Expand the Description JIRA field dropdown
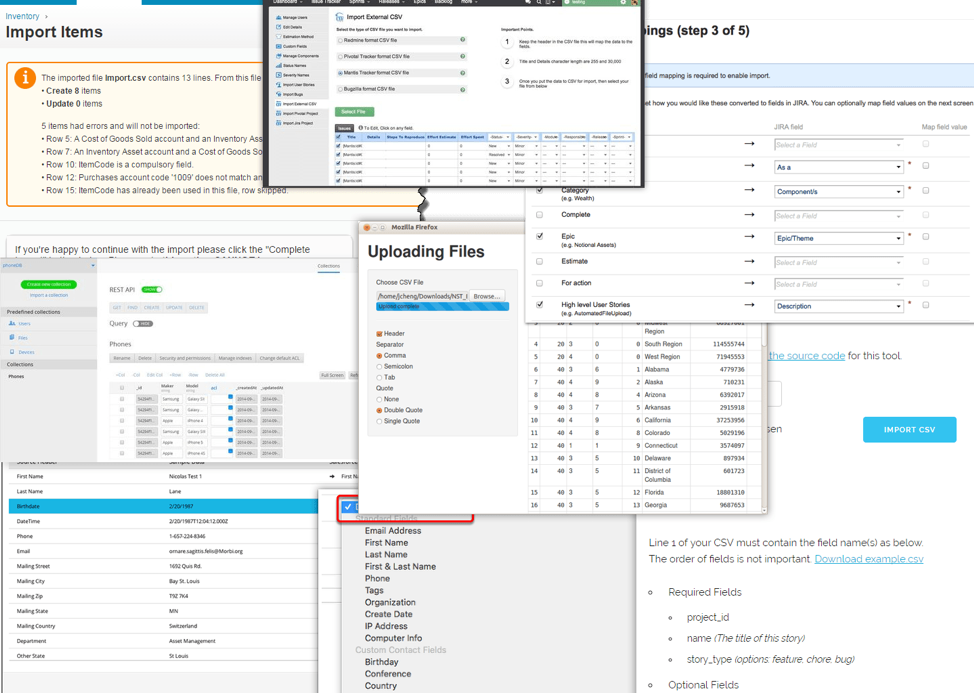The image size is (974, 693). click(x=838, y=306)
